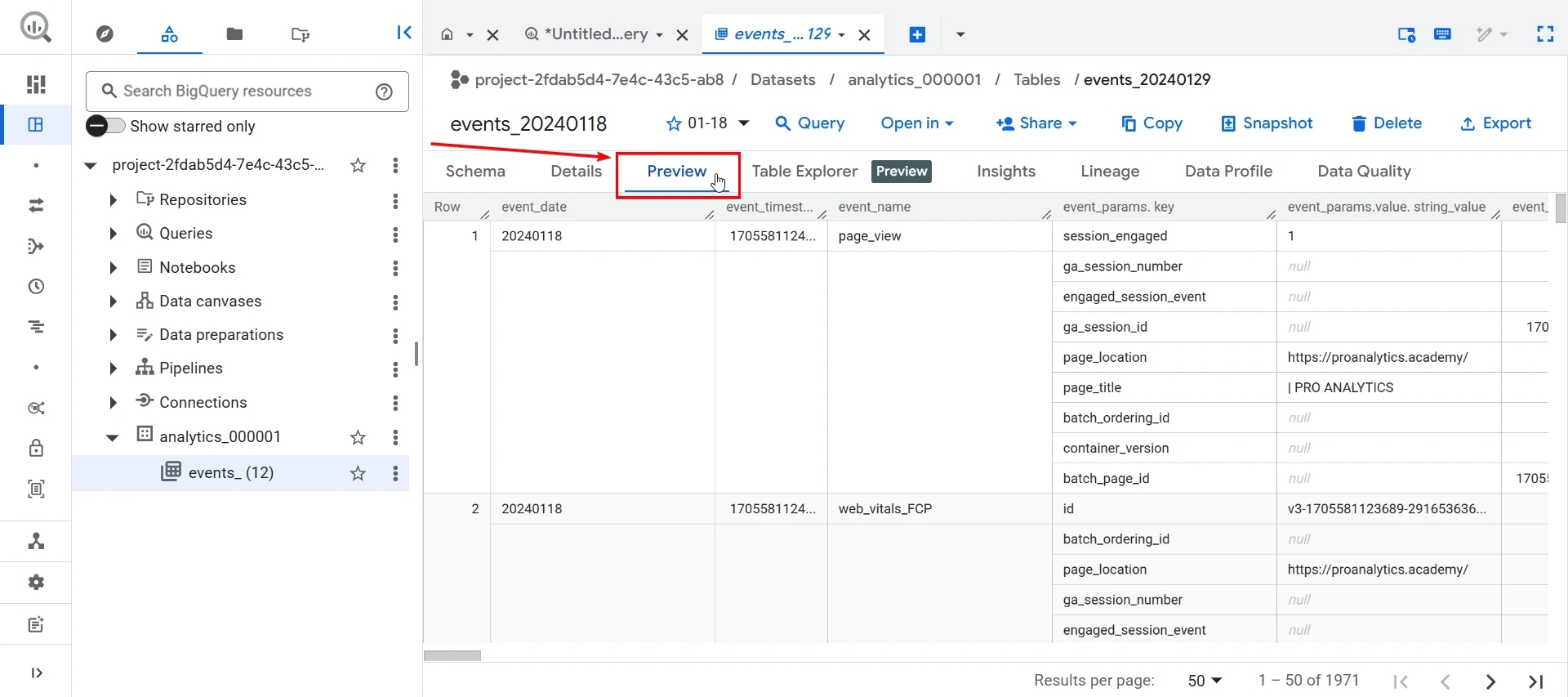Image resolution: width=1568 pixels, height=697 pixels.
Task: Star the analytics_000001 dataset
Action: [358, 437]
